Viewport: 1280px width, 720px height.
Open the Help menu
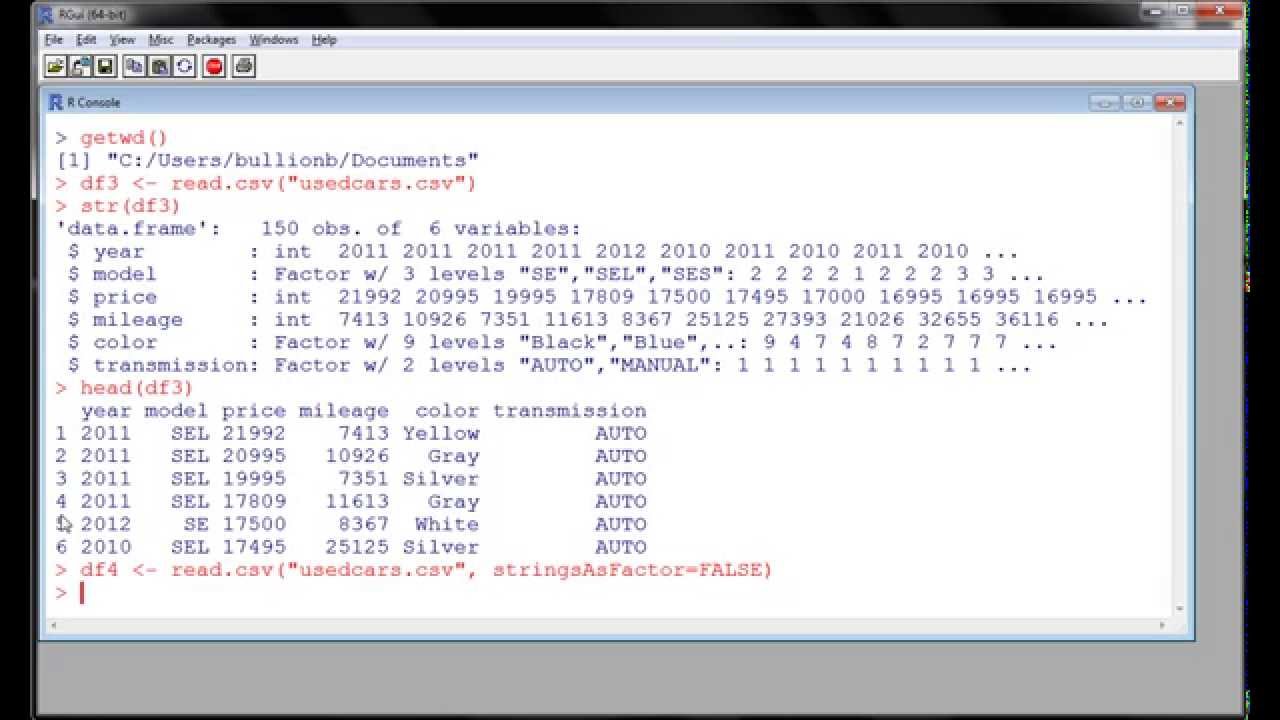[x=324, y=40]
